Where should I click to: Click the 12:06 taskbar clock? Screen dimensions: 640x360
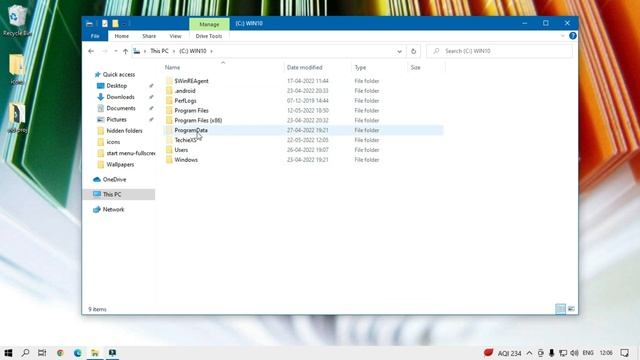pyautogui.click(x=606, y=353)
